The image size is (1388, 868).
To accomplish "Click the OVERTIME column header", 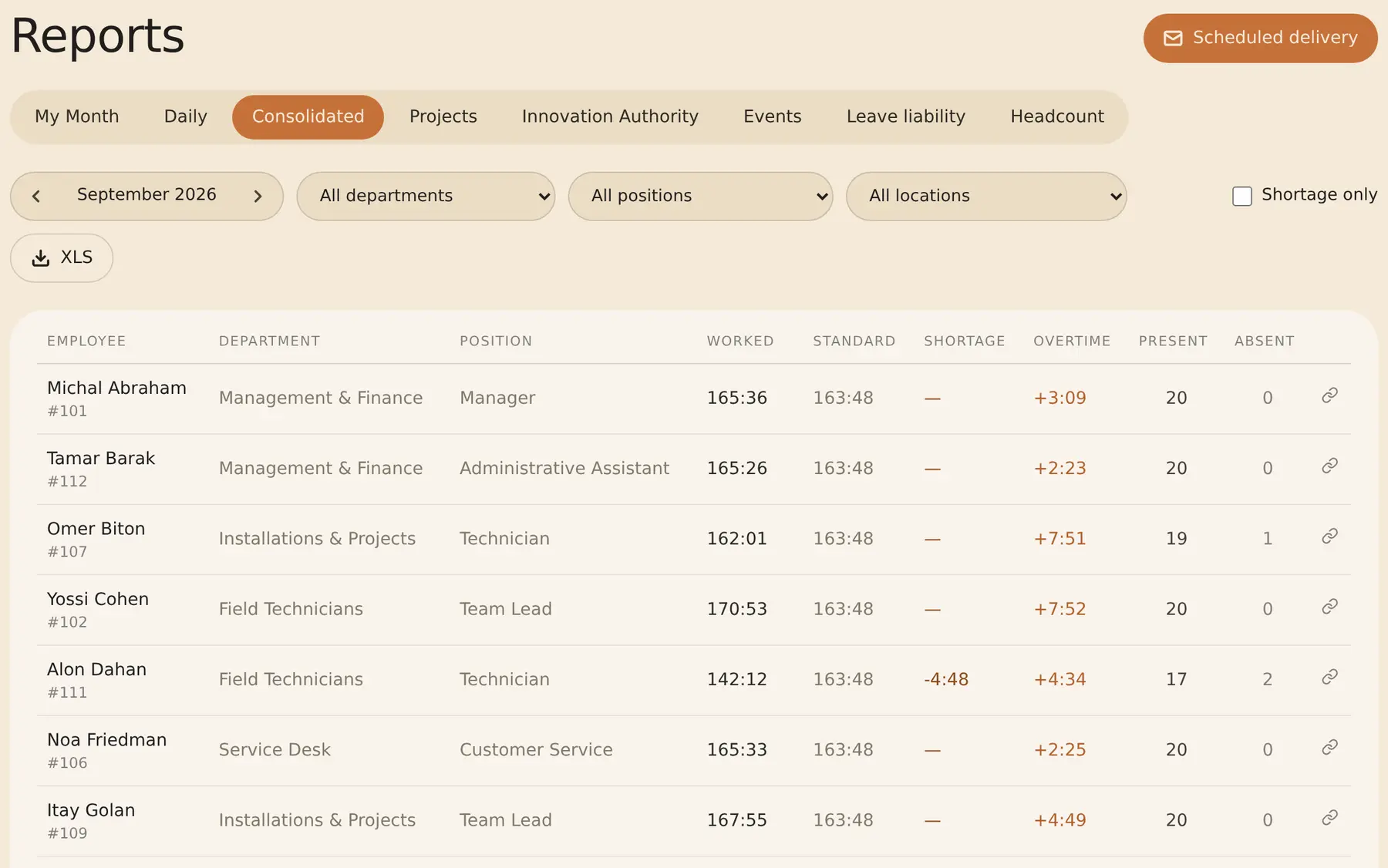I will (x=1072, y=341).
